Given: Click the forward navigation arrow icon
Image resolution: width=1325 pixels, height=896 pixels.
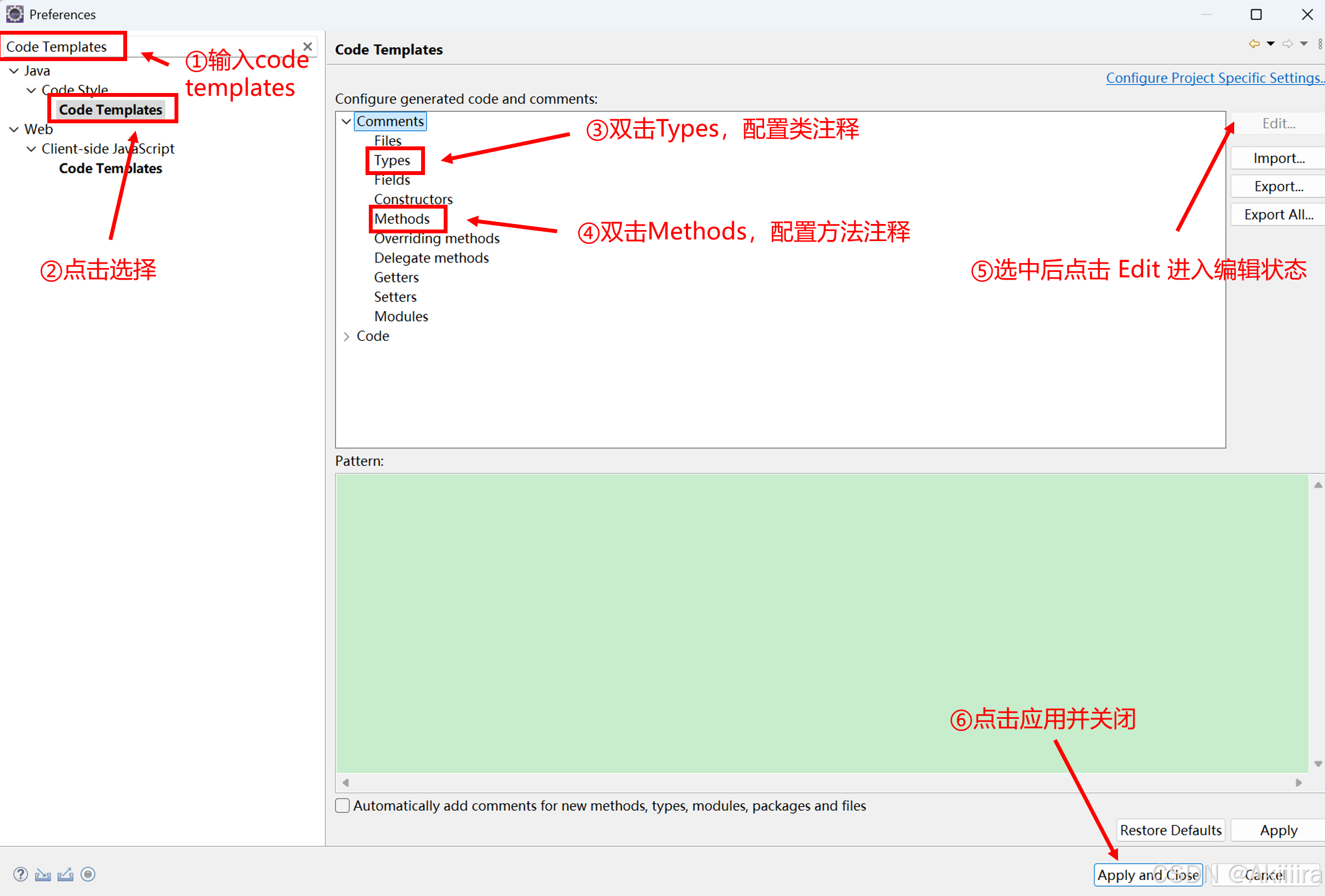Looking at the screenshot, I should (x=1288, y=44).
